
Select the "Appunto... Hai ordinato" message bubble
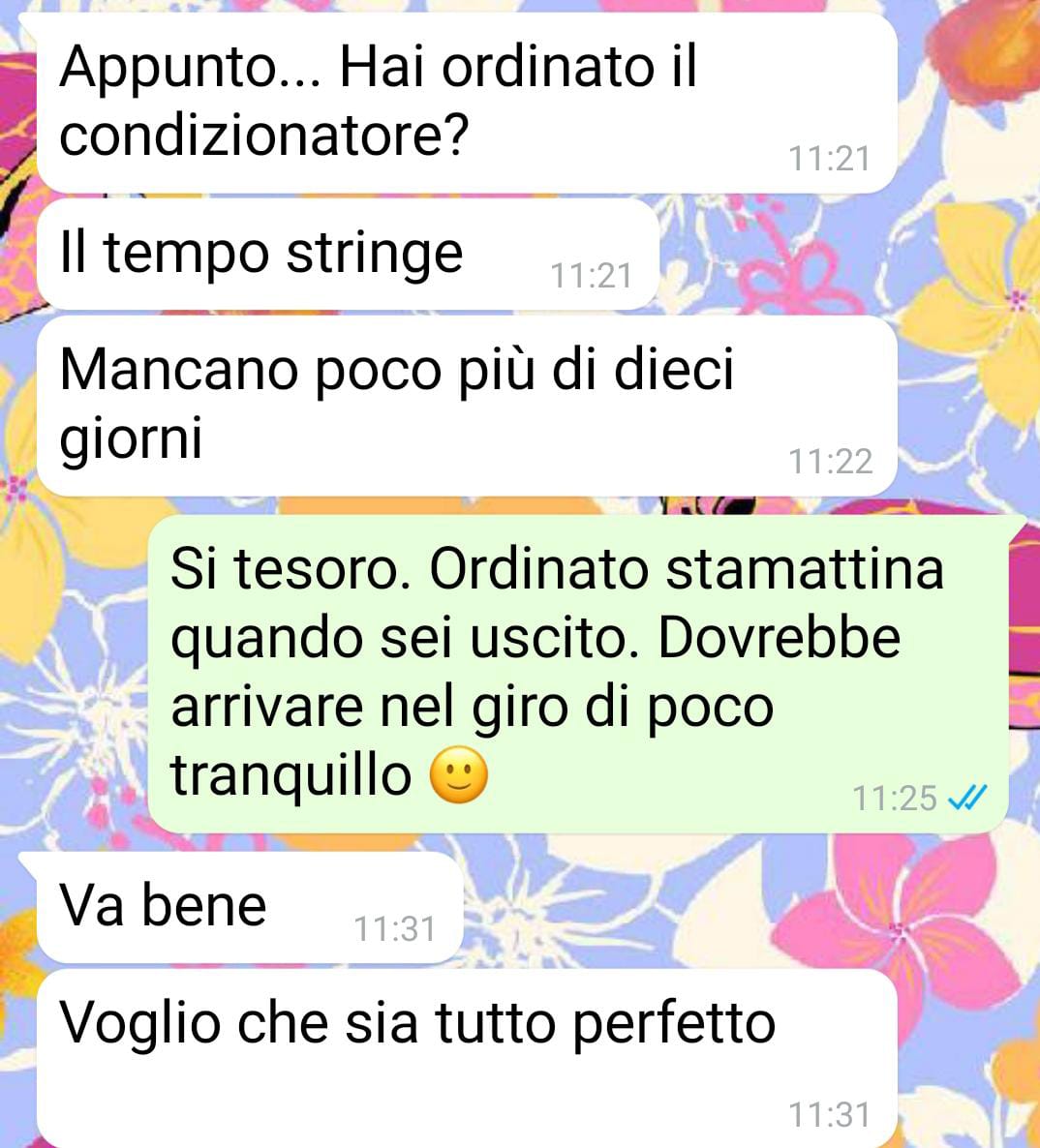tap(467, 104)
